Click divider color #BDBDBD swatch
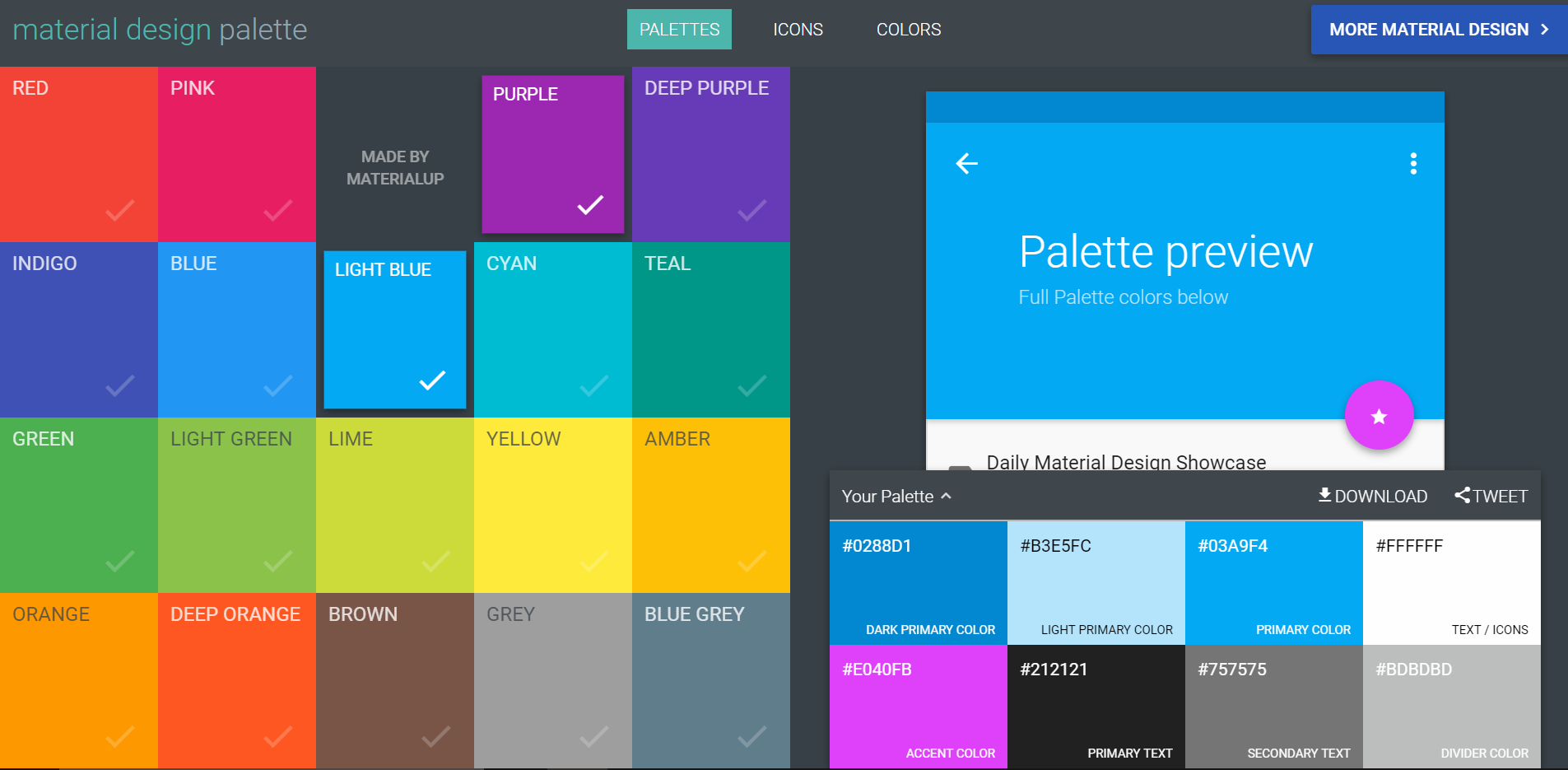Screen dimensions: 1568x770 click(1452, 707)
